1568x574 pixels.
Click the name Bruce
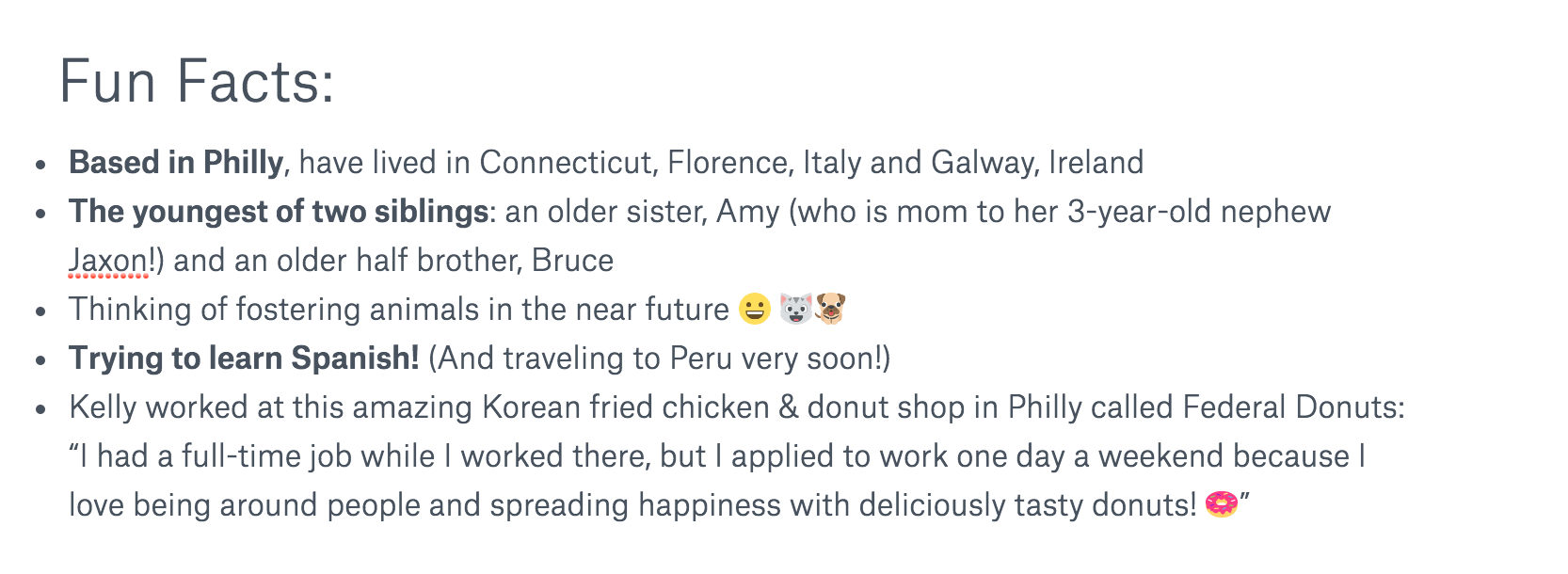(x=572, y=261)
